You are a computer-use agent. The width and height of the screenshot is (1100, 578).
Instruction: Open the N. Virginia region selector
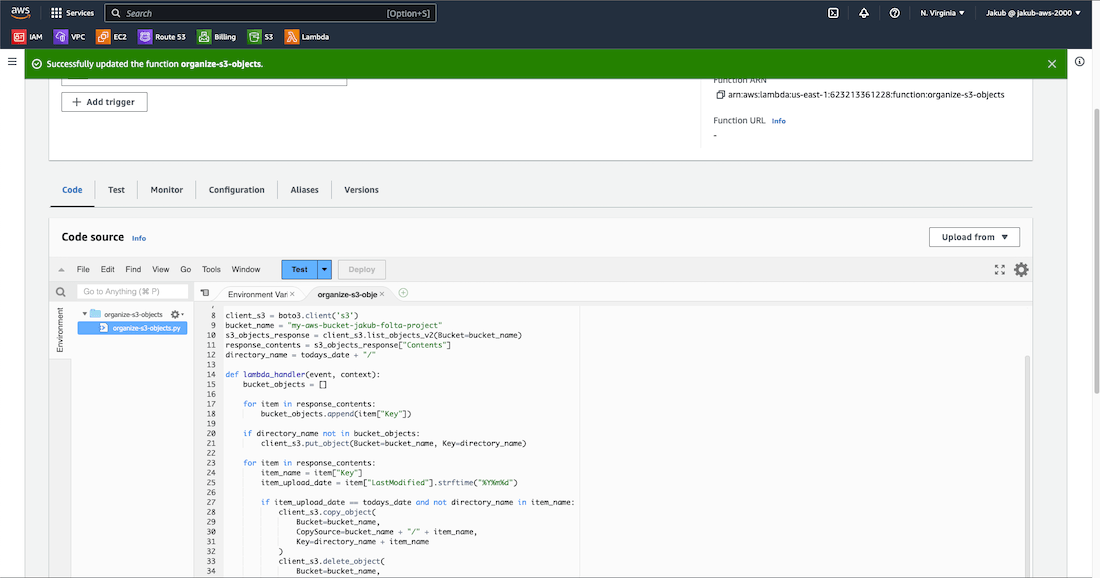tap(942, 13)
